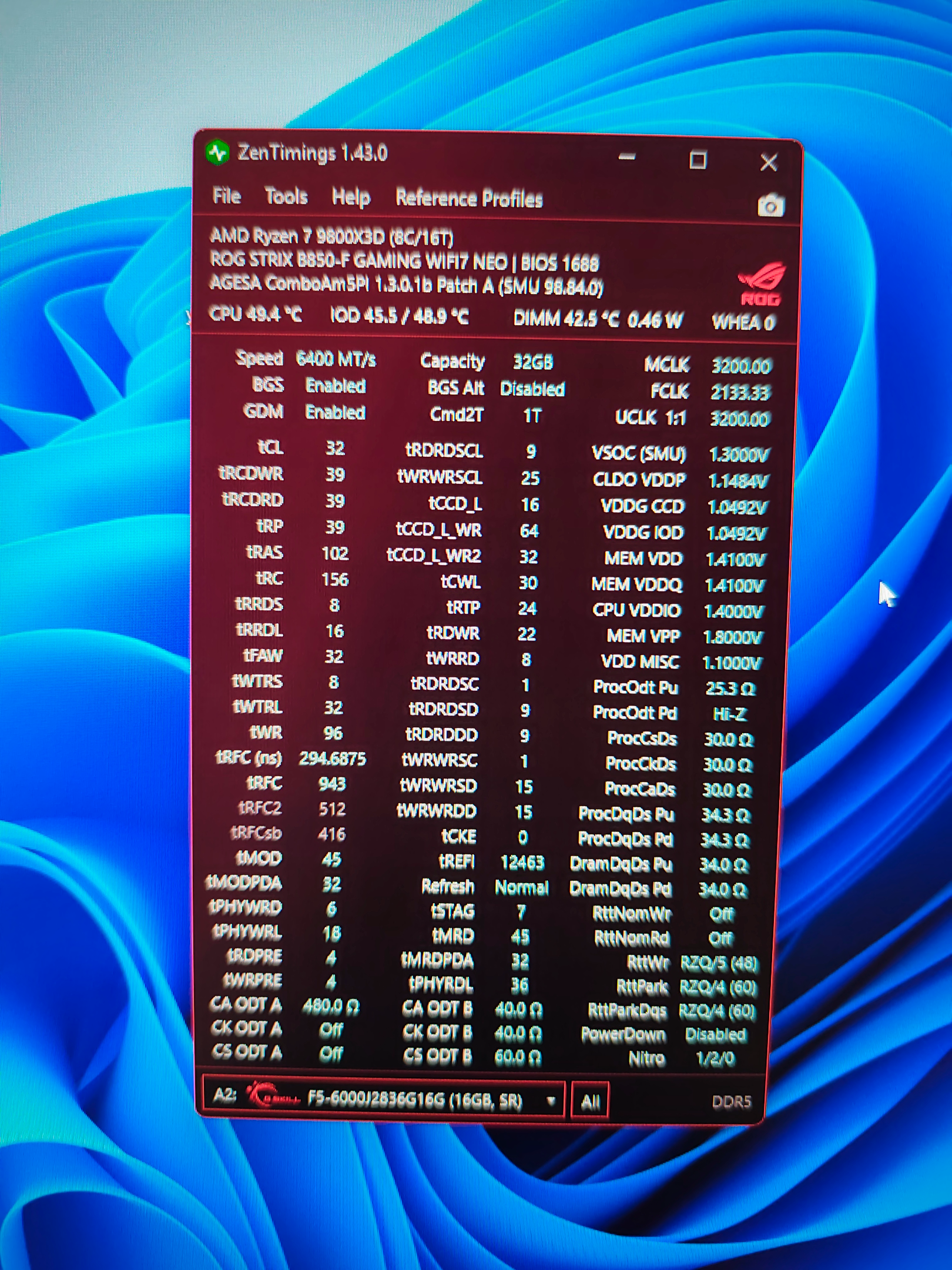Minimize the ZenTimings window
This screenshot has width=952, height=1270.
pyautogui.click(x=627, y=157)
